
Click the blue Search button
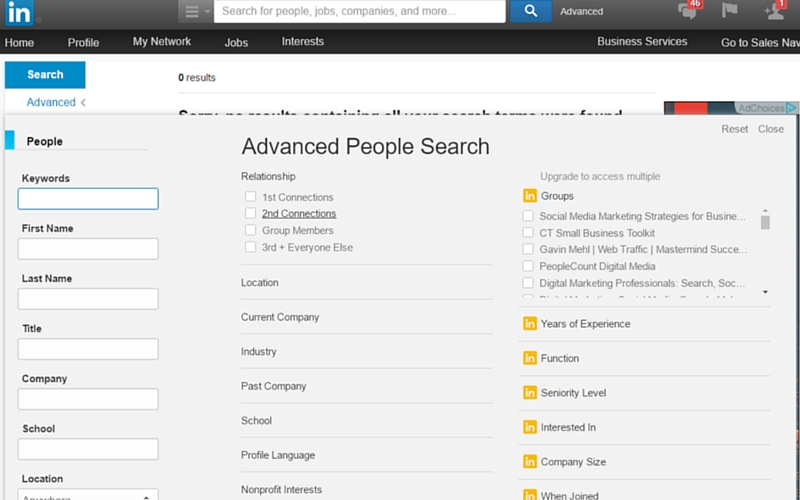click(x=45, y=74)
